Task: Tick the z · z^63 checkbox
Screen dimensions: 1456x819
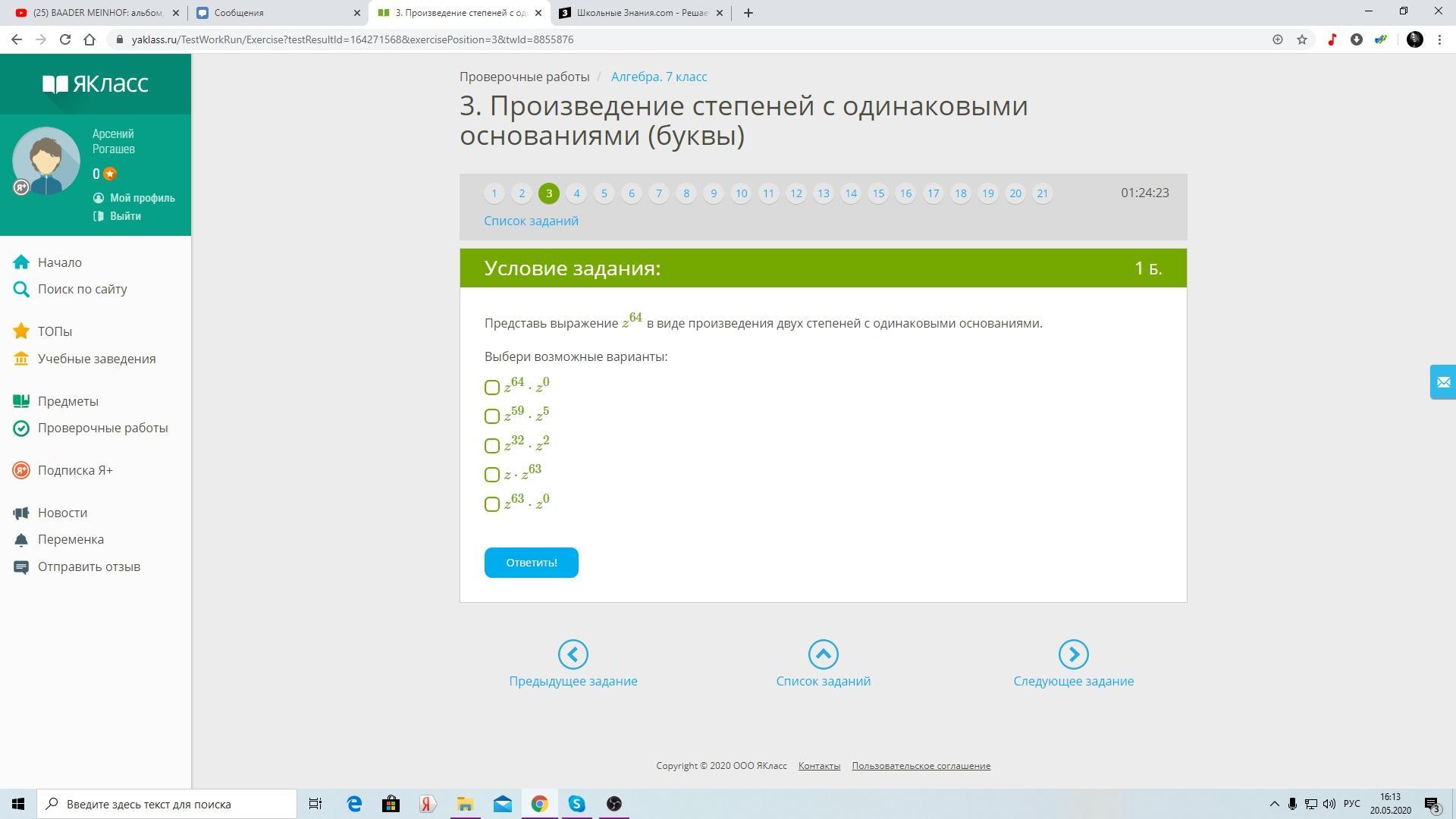Action: pos(492,475)
